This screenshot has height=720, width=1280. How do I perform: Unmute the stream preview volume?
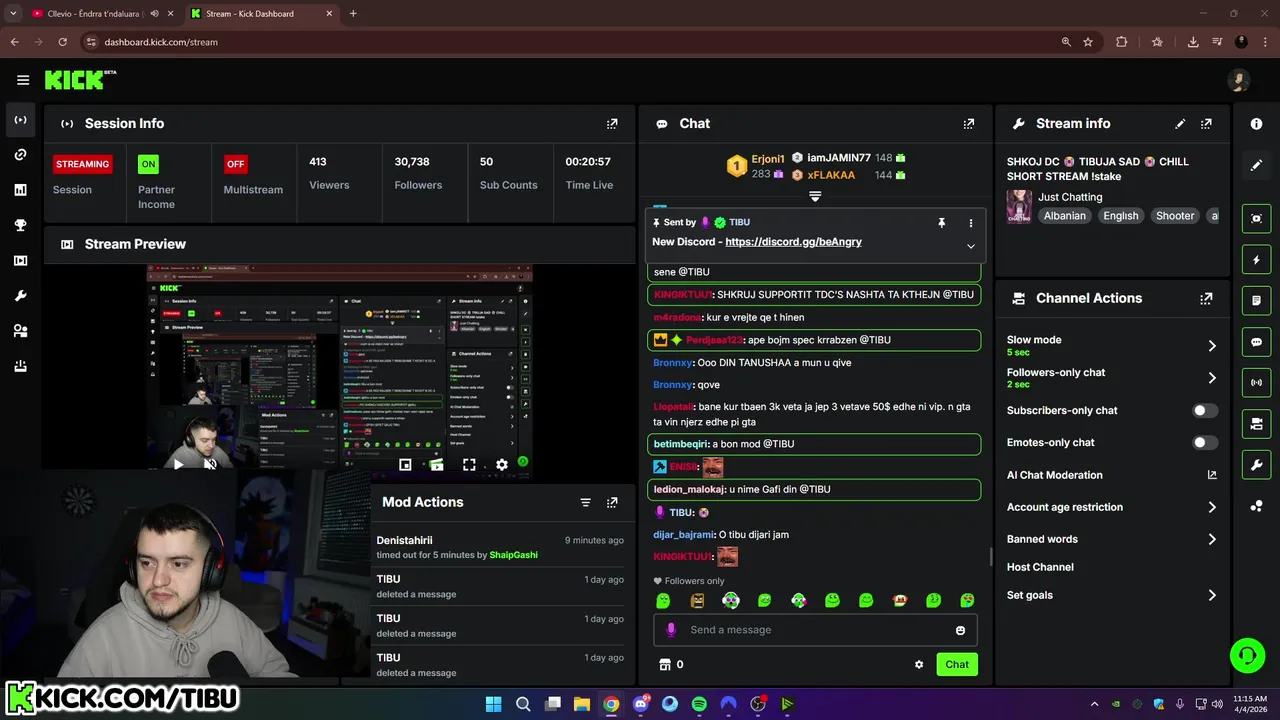(210, 464)
